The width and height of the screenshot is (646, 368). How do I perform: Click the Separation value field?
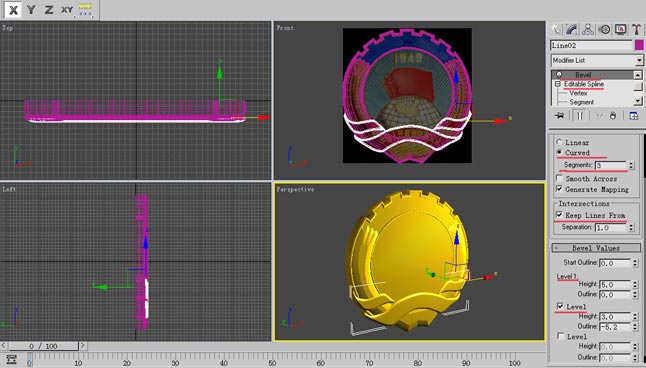(x=611, y=227)
